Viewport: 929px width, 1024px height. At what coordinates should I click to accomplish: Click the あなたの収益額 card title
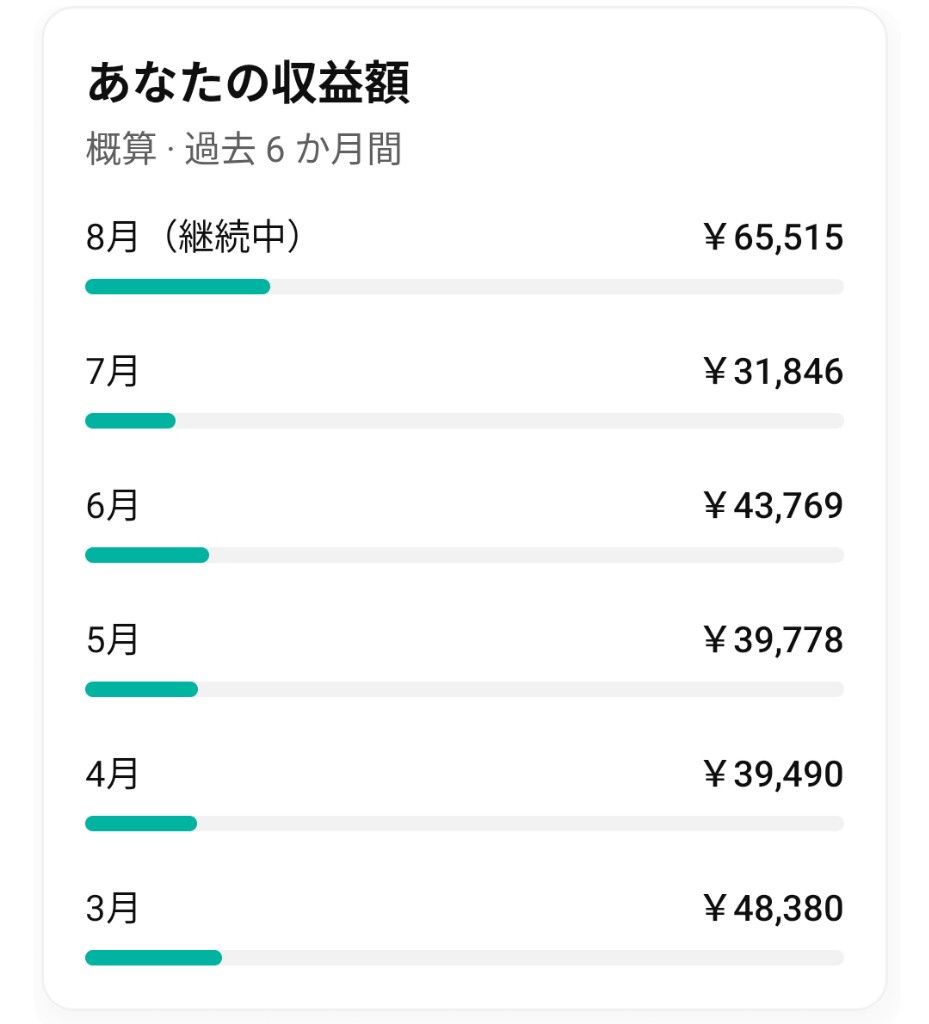pos(248,86)
